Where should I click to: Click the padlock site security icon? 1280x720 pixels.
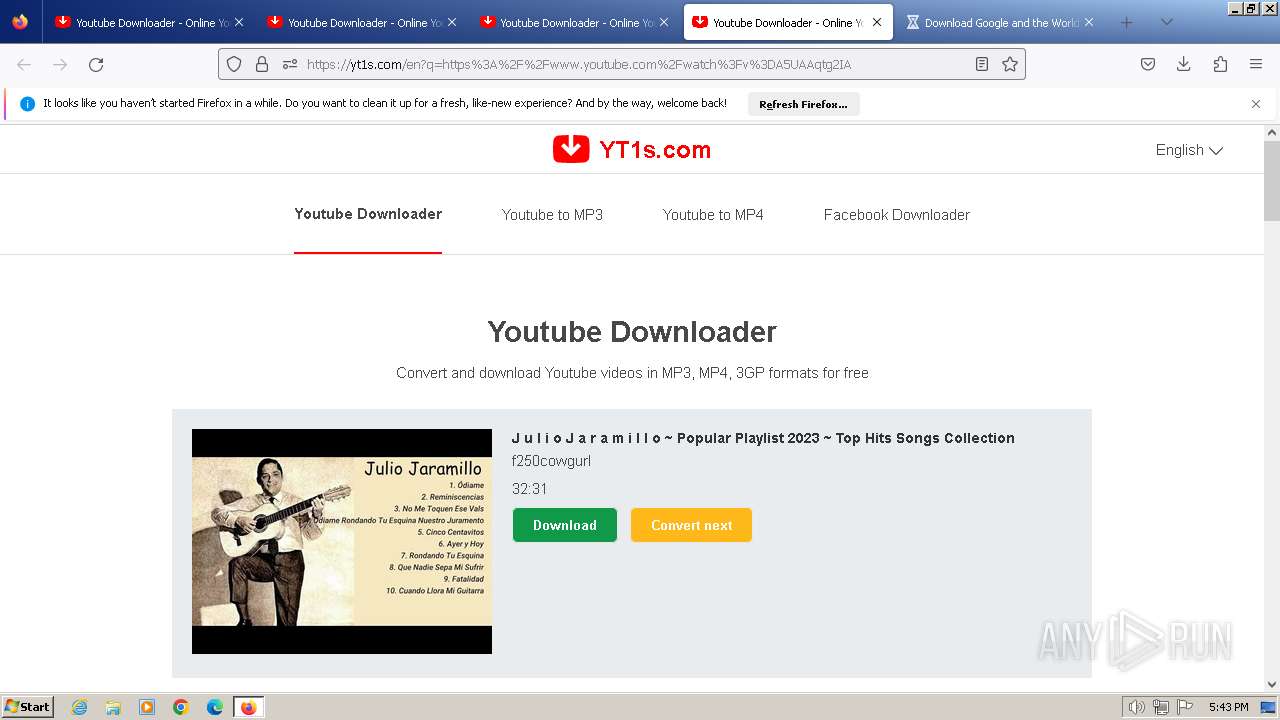262,64
